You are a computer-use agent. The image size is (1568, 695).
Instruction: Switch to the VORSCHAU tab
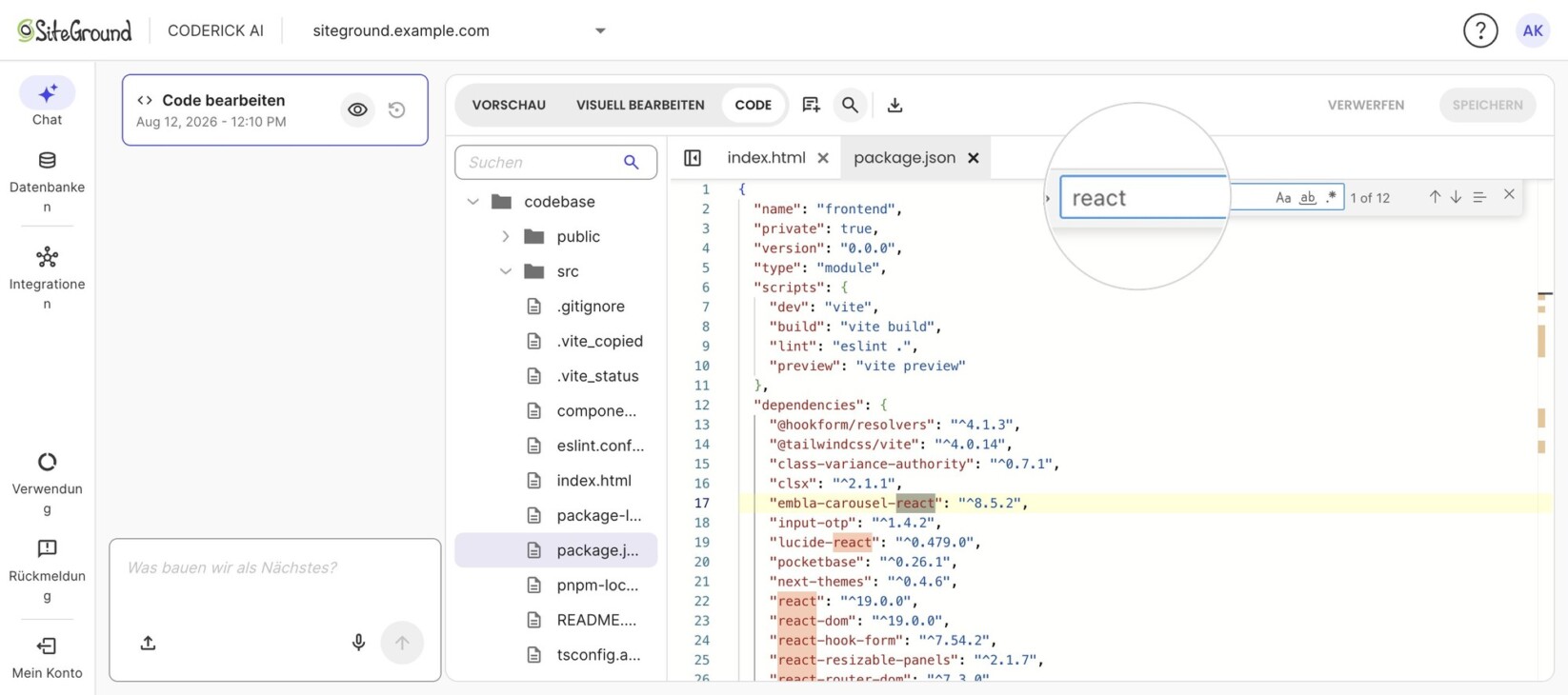tap(509, 105)
